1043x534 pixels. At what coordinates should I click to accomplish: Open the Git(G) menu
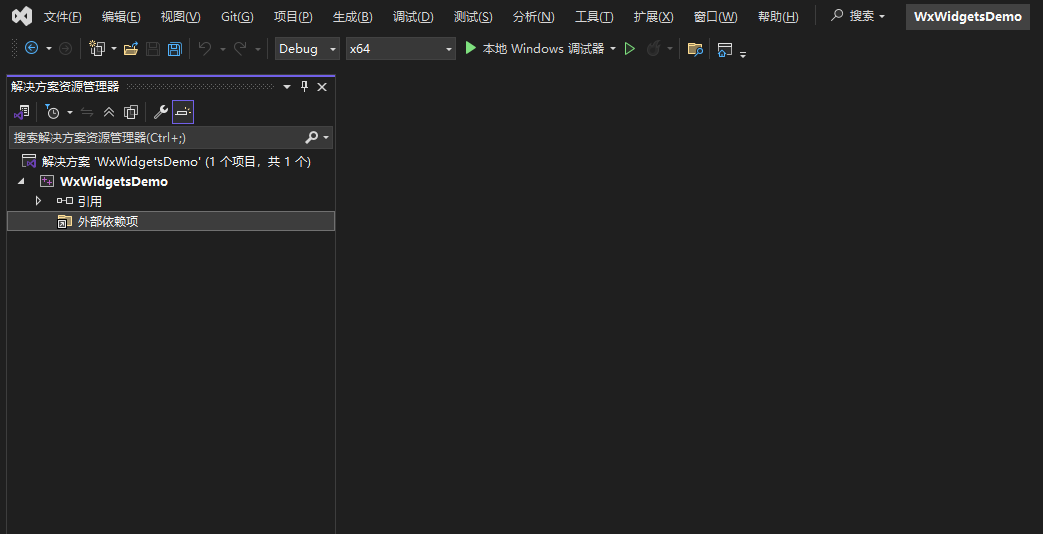(x=237, y=17)
